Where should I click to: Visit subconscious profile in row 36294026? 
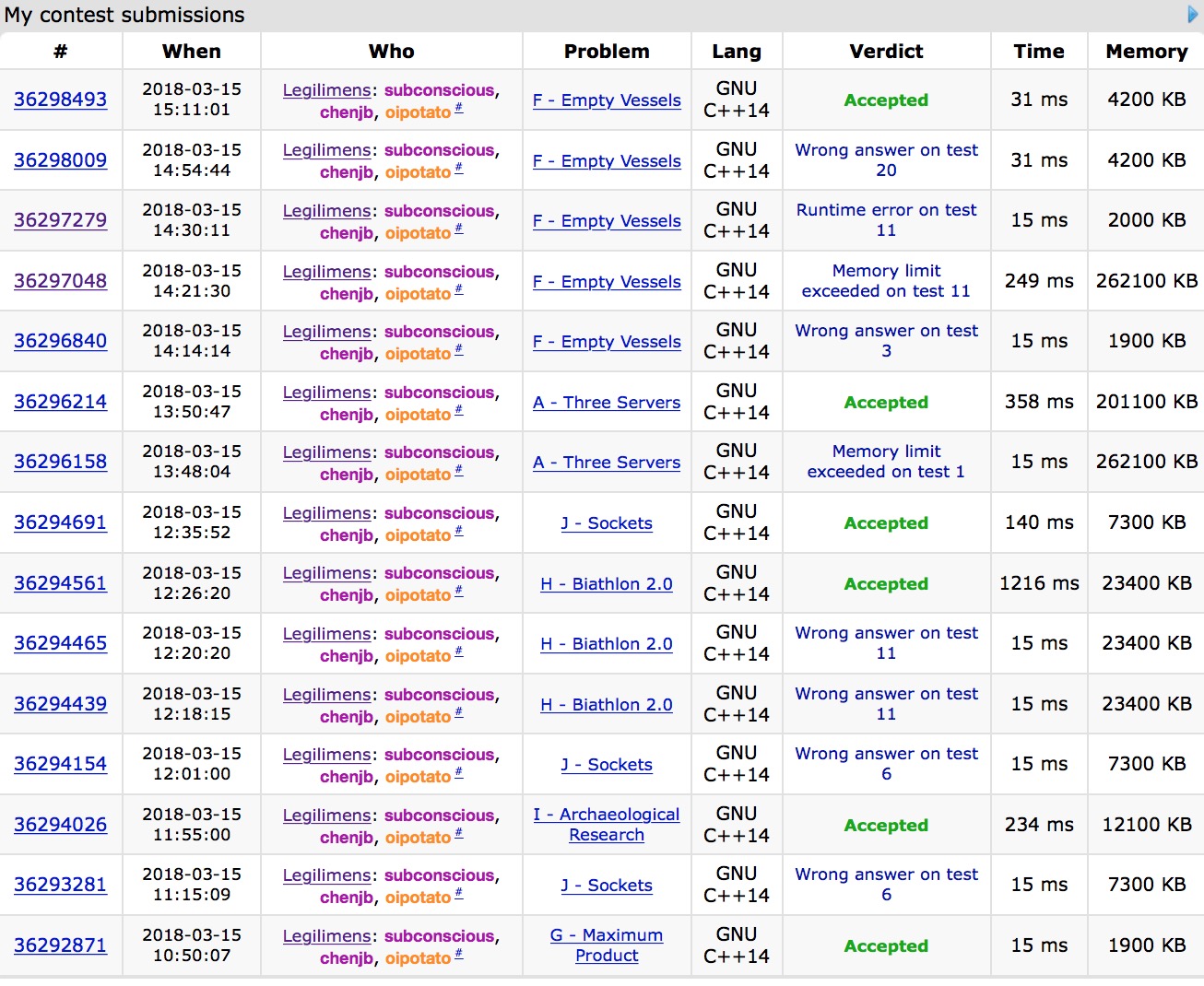[440, 816]
